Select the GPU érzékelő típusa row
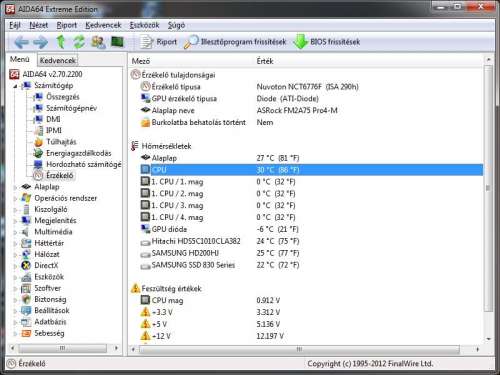The height and width of the screenshot is (375, 500). [x=306, y=99]
